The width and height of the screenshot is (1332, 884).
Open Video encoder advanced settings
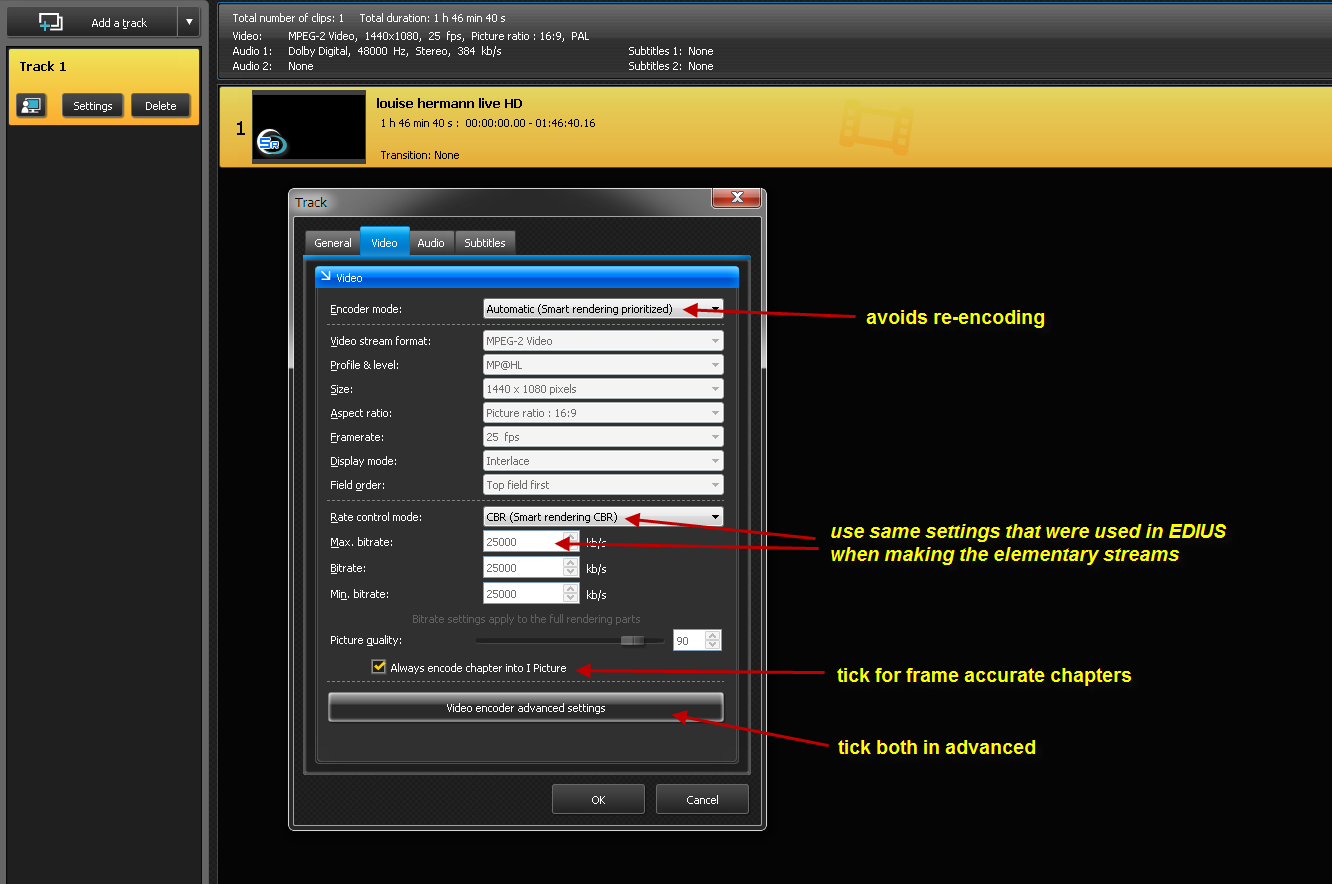click(525, 708)
